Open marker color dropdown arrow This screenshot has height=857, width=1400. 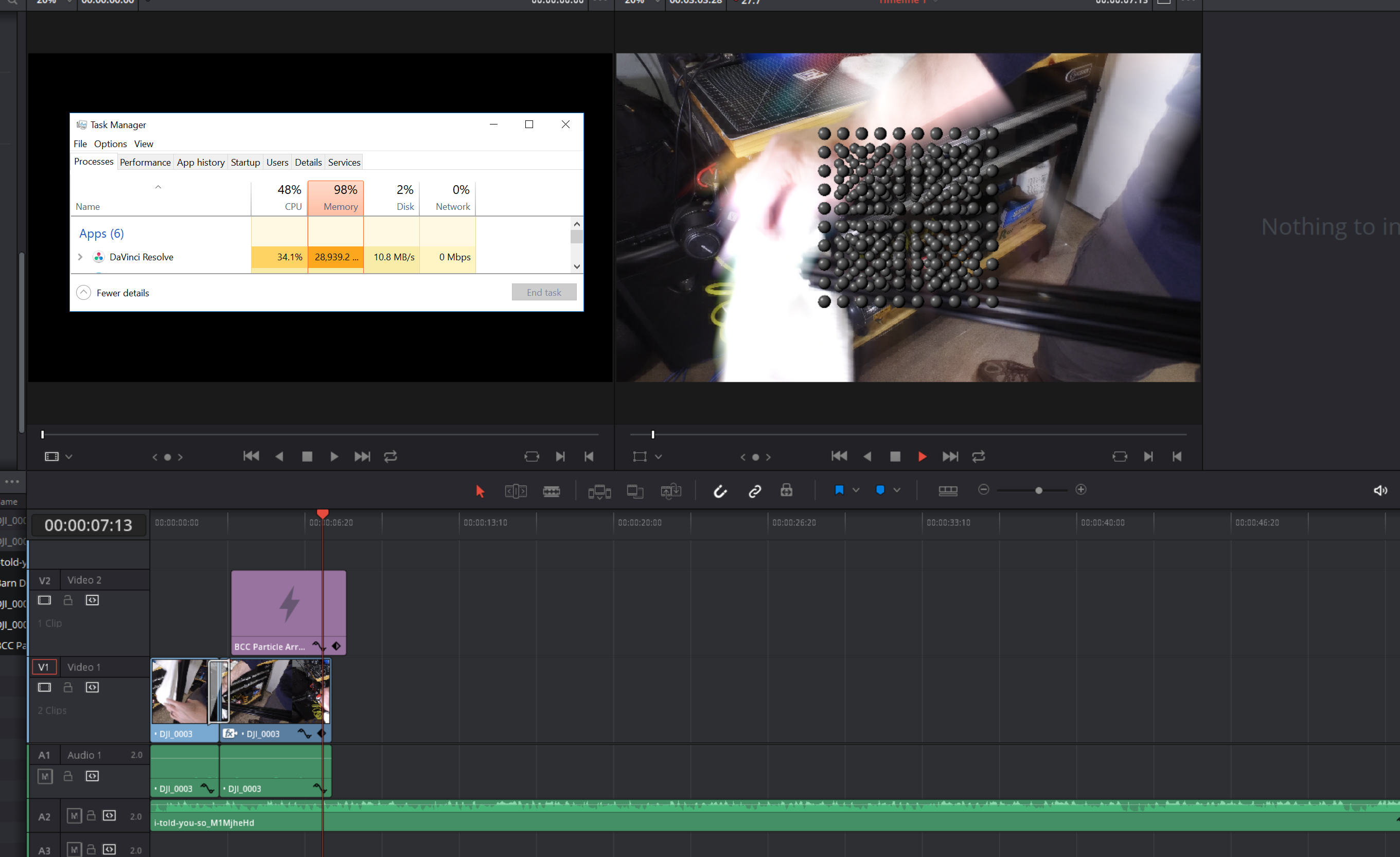pyautogui.click(x=897, y=490)
